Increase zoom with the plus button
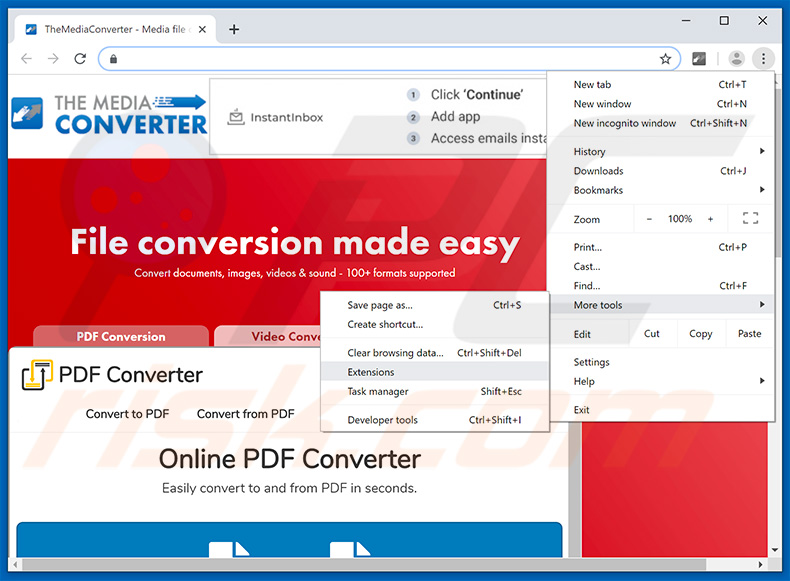The width and height of the screenshot is (790, 581). coord(710,219)
